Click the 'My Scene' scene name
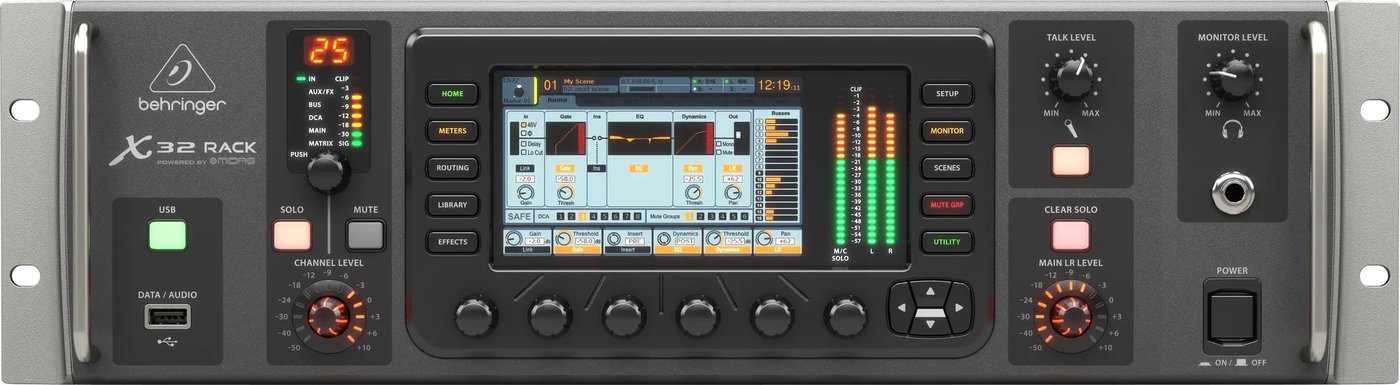Viewport: 1400px width, 385px height. [x=580, y=81]
